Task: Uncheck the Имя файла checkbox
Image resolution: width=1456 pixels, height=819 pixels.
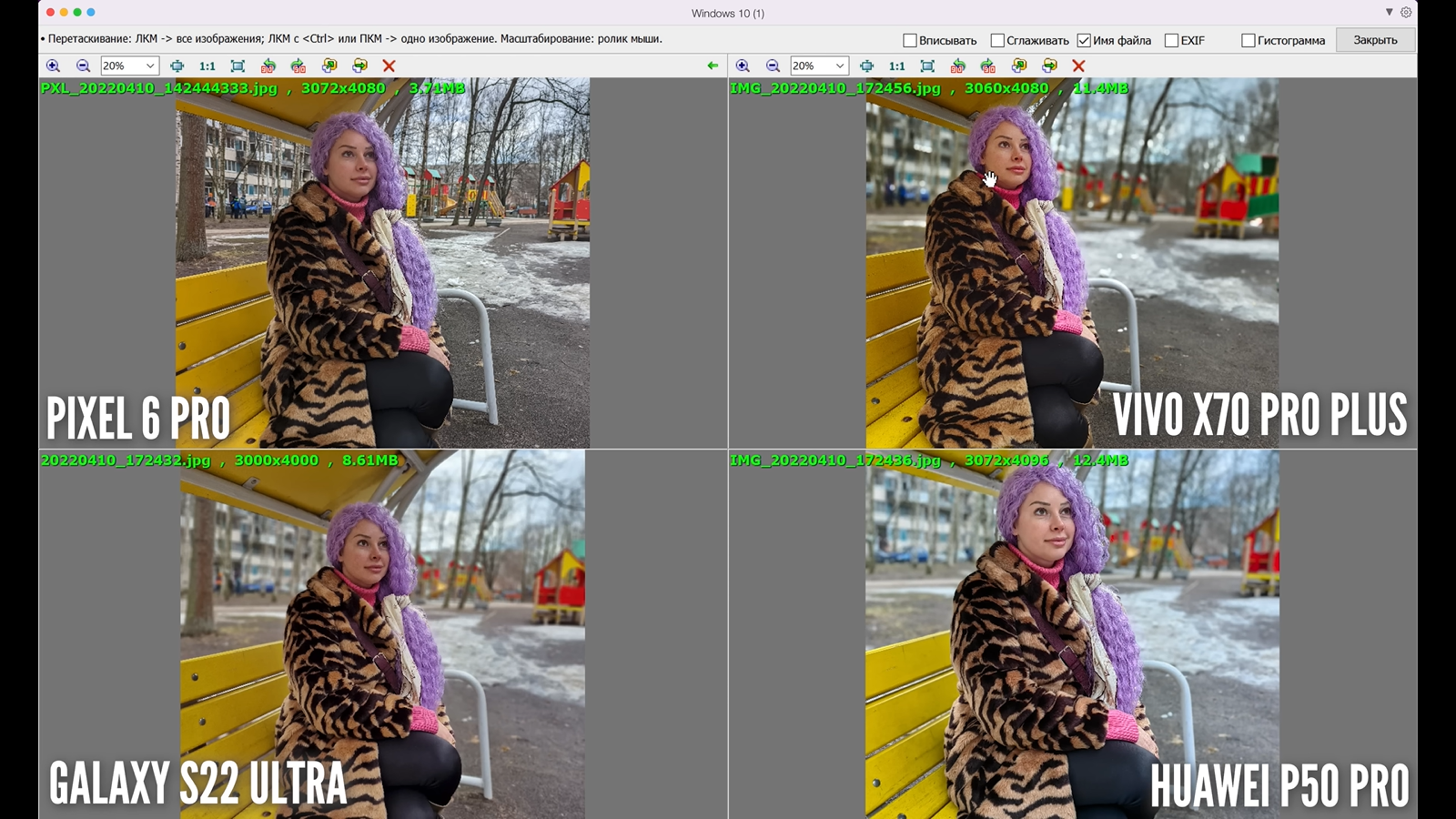Action: pos(1084,40)
